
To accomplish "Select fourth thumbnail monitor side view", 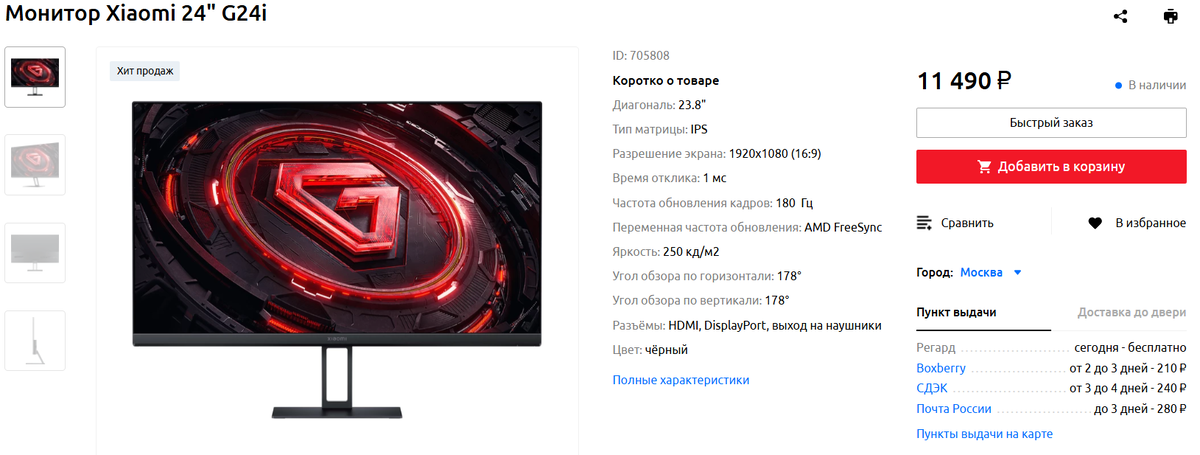I will (35, 341).
